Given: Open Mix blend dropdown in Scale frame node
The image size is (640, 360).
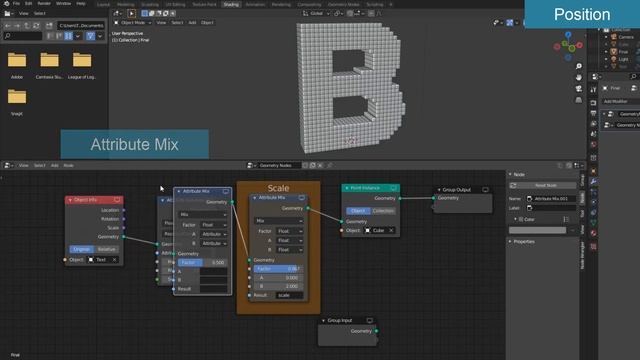Looking at the screenshot, I should [x=279, y=221].
